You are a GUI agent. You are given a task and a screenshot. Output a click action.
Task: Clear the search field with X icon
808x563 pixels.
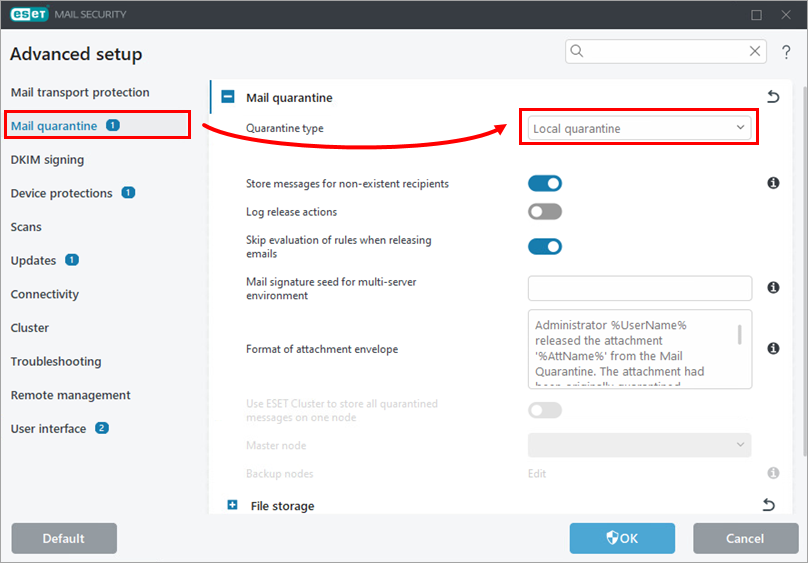[x=756, y=51]
